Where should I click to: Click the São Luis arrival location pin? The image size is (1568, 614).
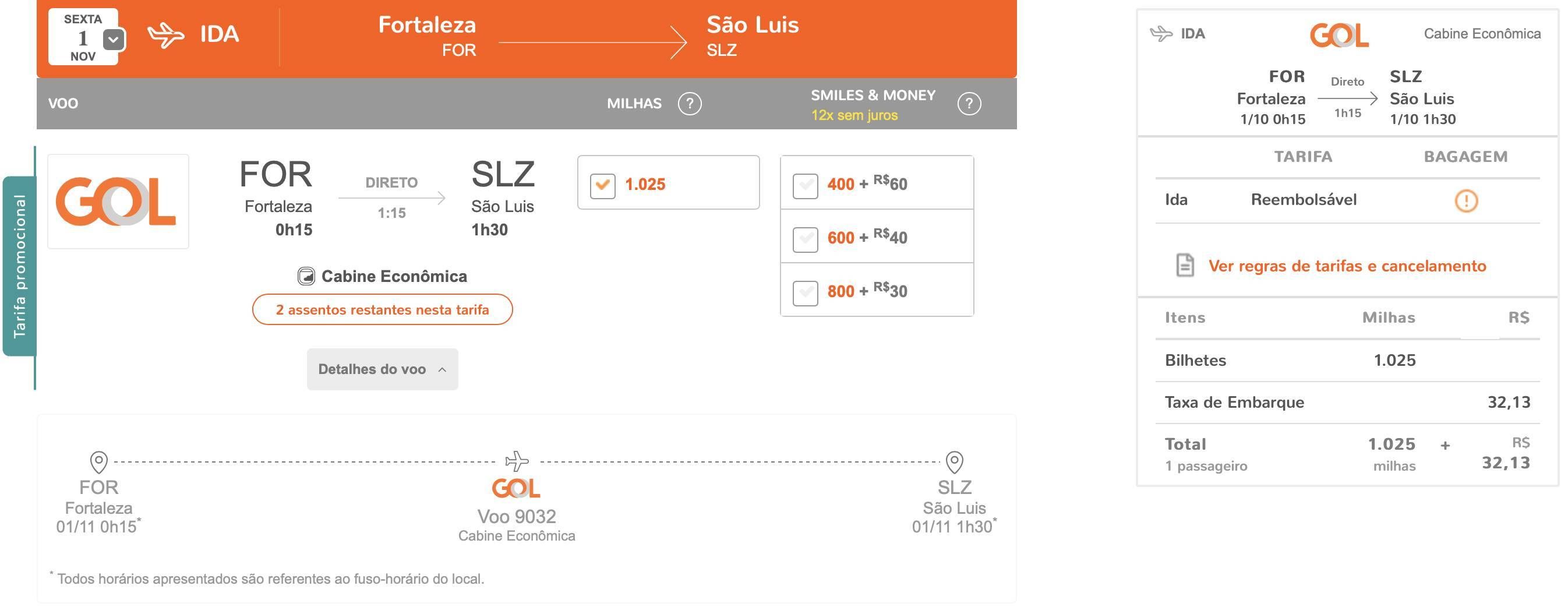pos(954,463)
